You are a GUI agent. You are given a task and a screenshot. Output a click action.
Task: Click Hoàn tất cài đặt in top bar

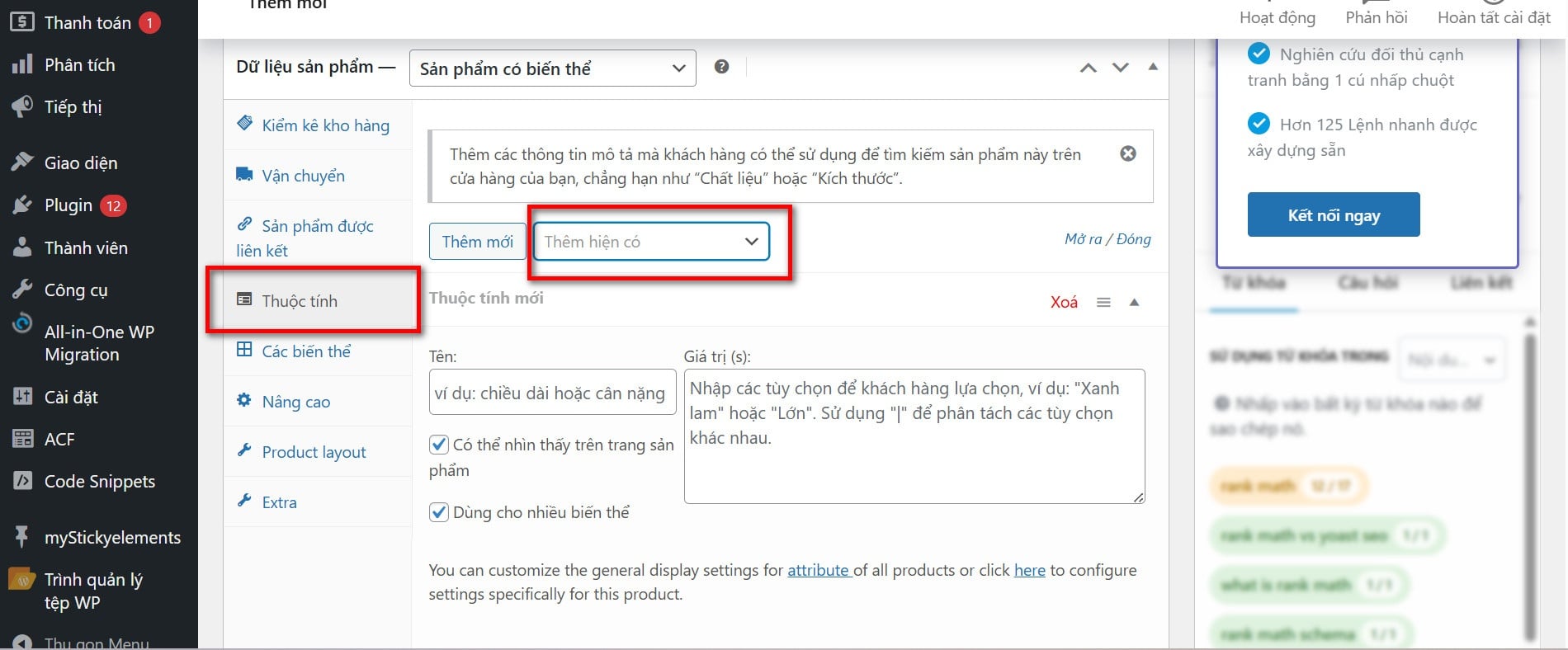coord(1494,16)
